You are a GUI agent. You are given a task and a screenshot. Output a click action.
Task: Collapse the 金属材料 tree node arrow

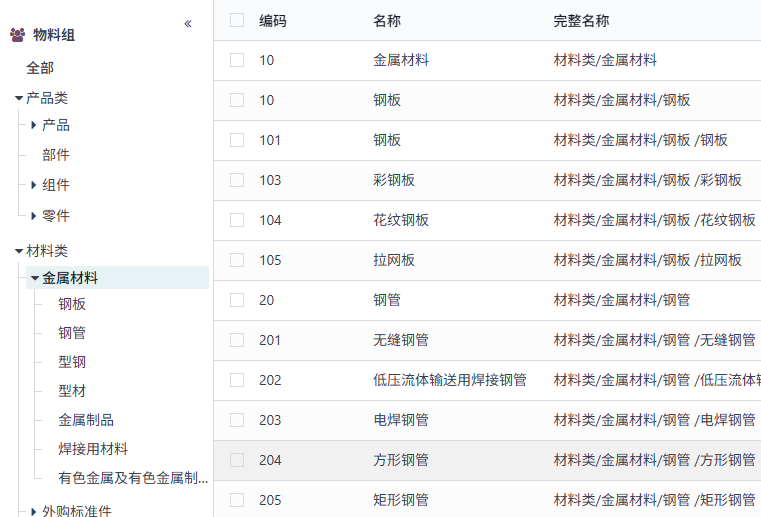point(34,278)
